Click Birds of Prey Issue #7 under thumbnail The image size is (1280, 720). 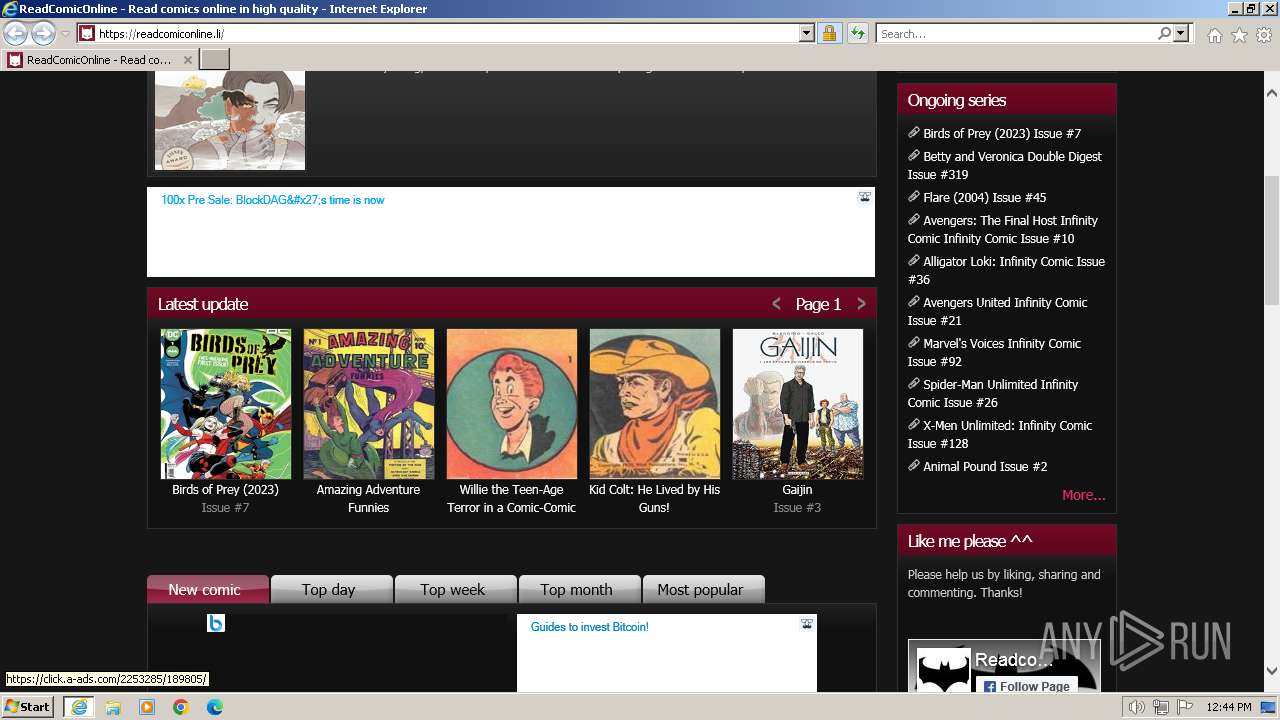click(225, 508)
